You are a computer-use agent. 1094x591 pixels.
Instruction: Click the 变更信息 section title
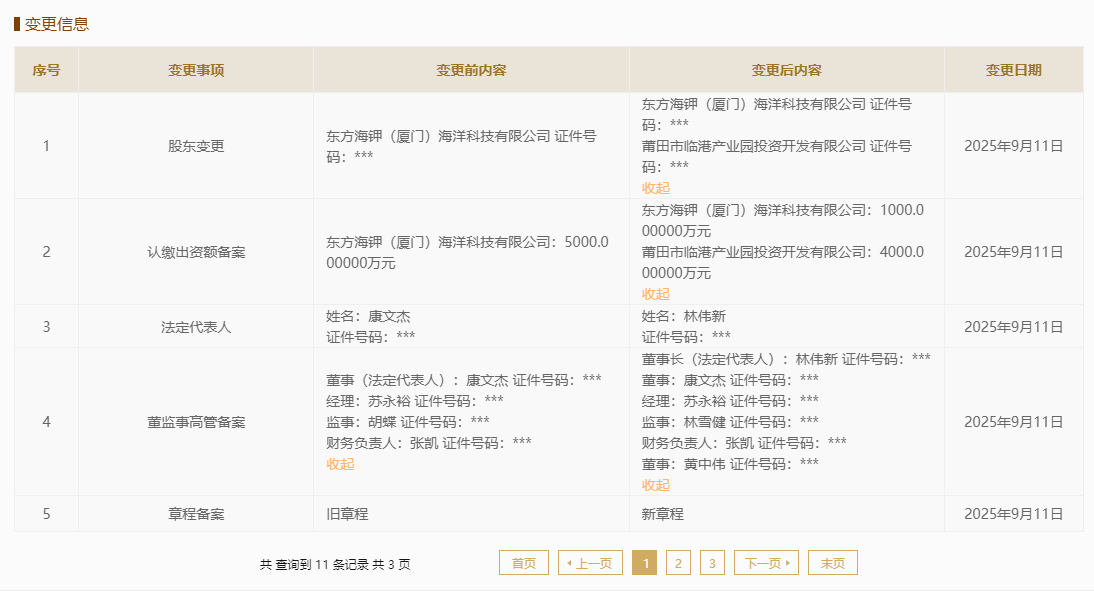coord(57,24)
